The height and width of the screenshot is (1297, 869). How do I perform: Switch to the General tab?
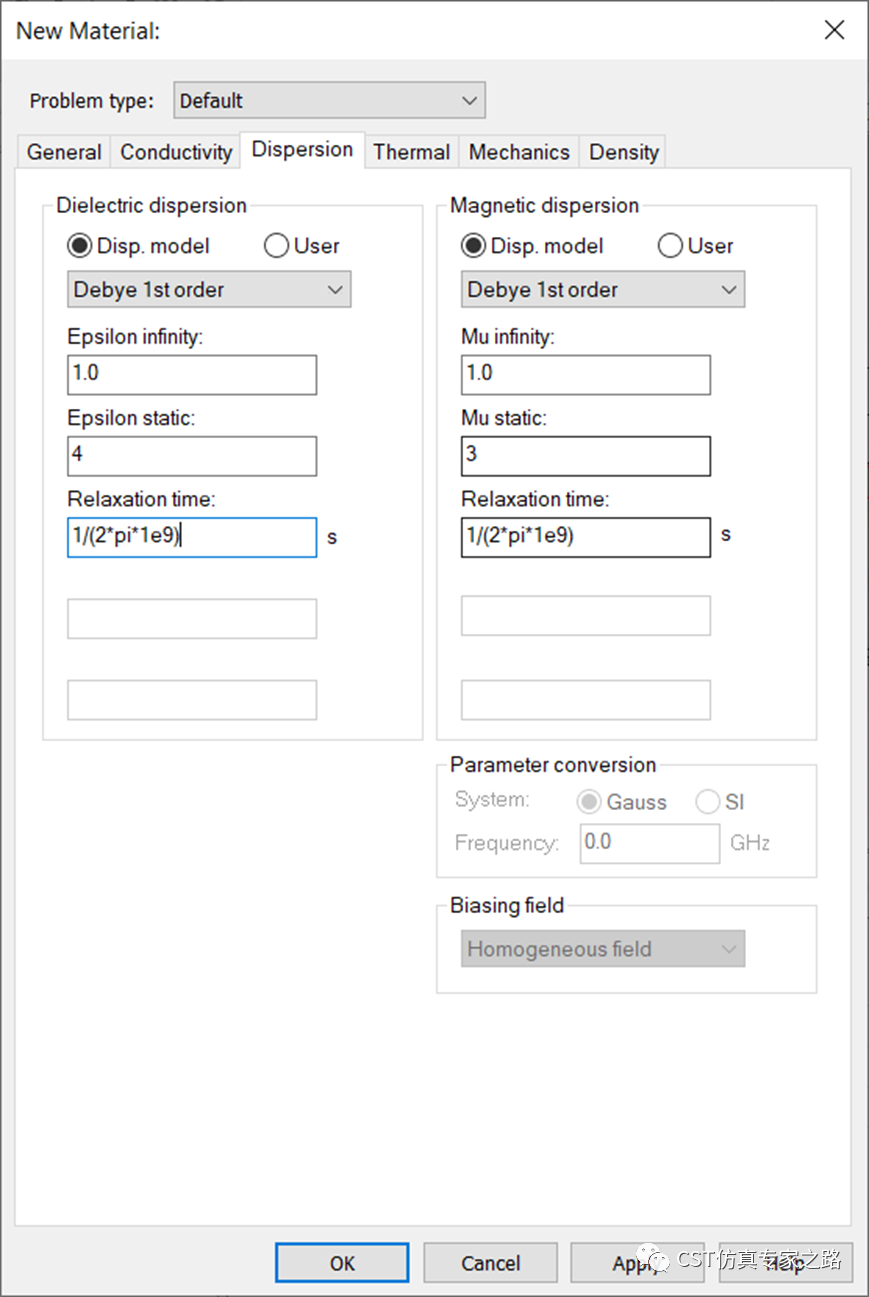(x=64, y=152)
